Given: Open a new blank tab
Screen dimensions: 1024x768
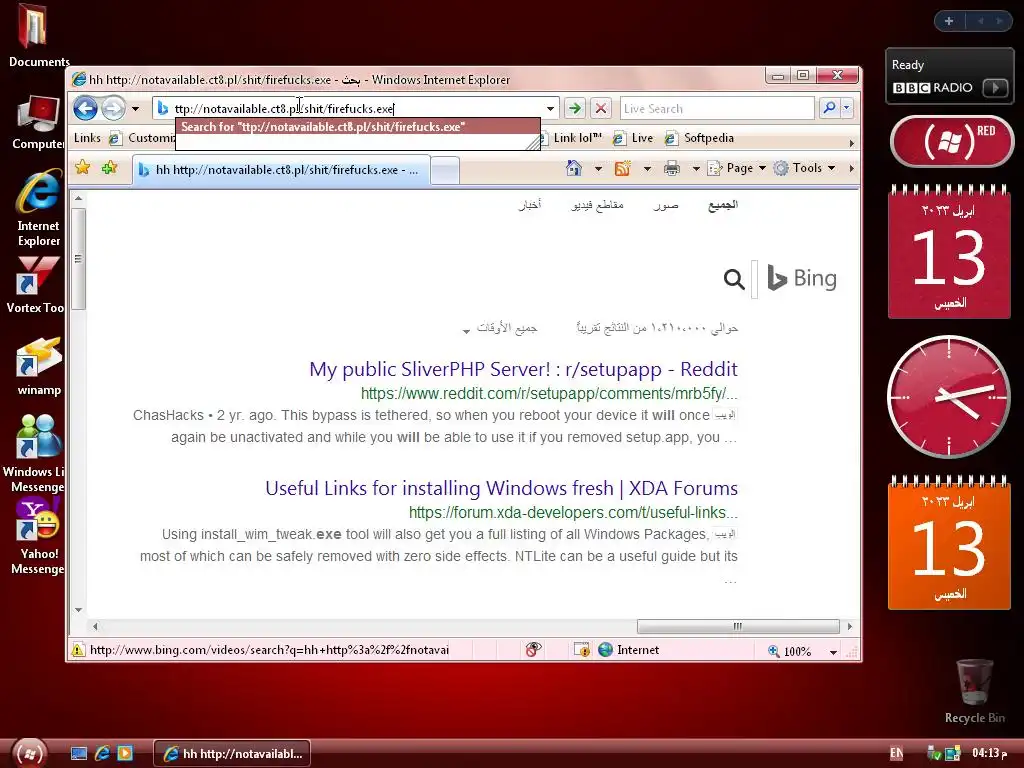Looking at the screenshot, I should click(x=445, y=171).
